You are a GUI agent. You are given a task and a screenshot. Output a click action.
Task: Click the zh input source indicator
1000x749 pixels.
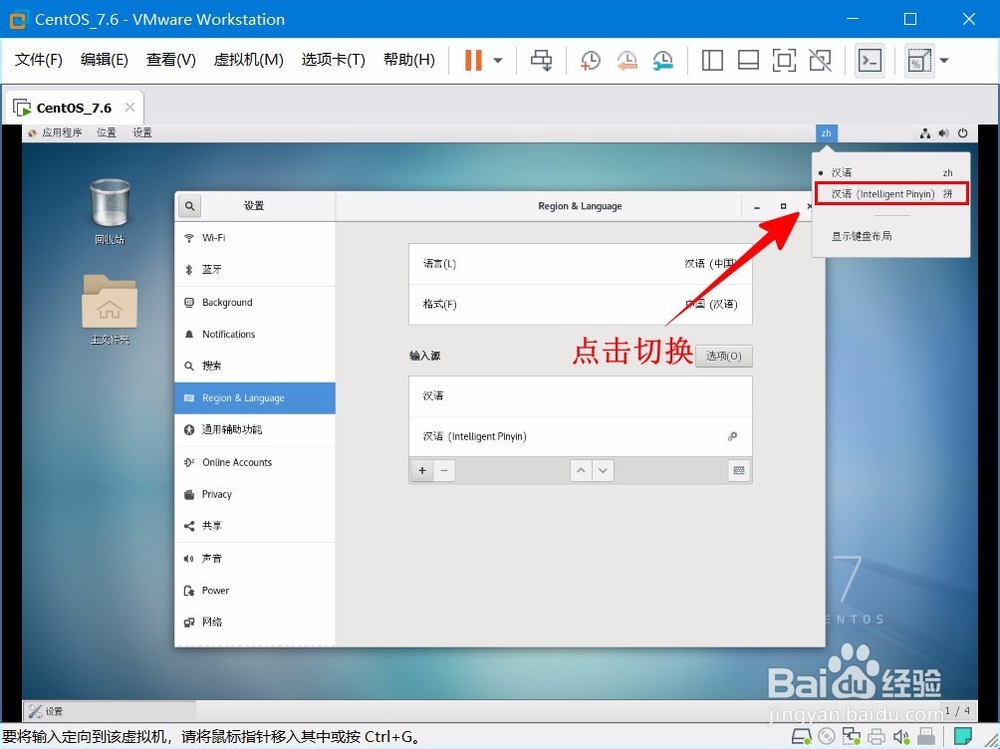pos(826,133)
